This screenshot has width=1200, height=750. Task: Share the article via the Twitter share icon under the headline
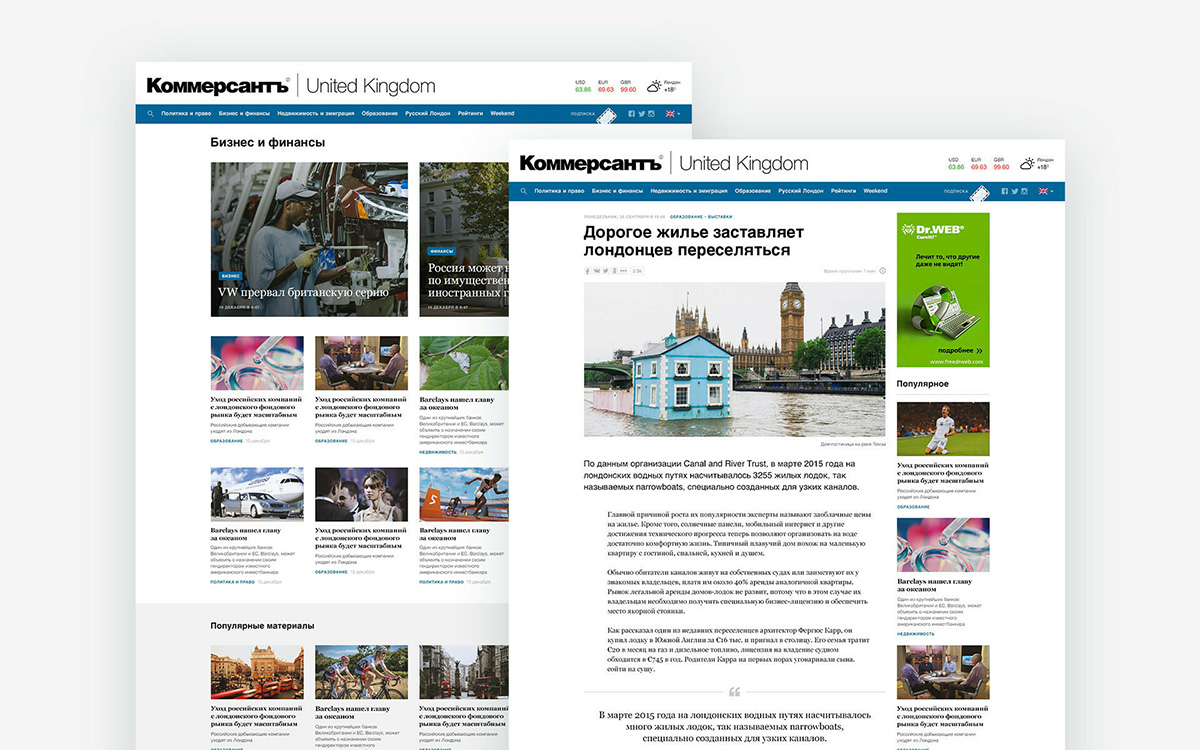click(605, 271)
